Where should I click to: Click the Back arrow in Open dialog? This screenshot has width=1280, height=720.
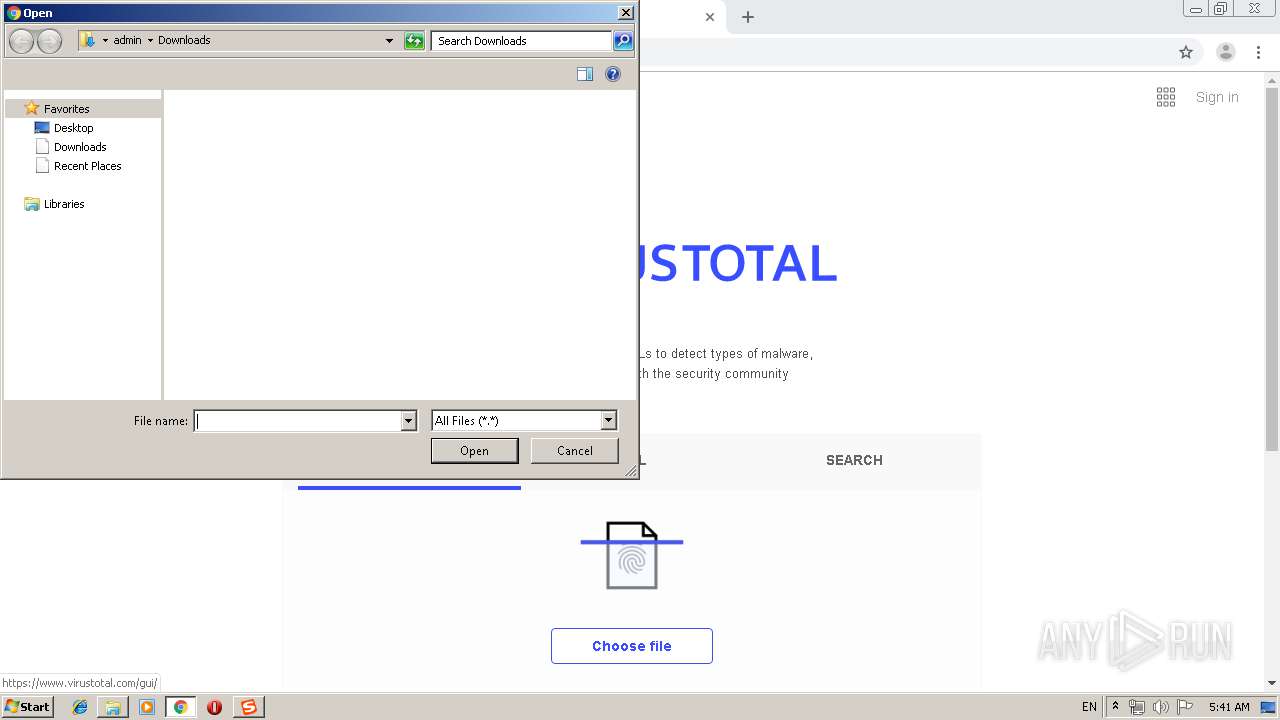[21, 41]
